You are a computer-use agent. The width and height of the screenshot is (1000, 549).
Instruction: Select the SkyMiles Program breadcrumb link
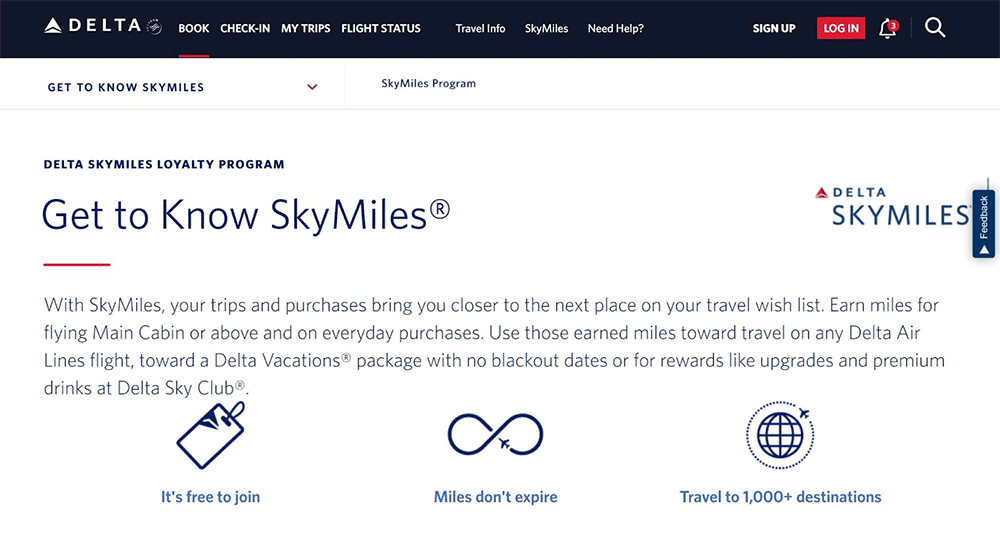pos(428,84)
